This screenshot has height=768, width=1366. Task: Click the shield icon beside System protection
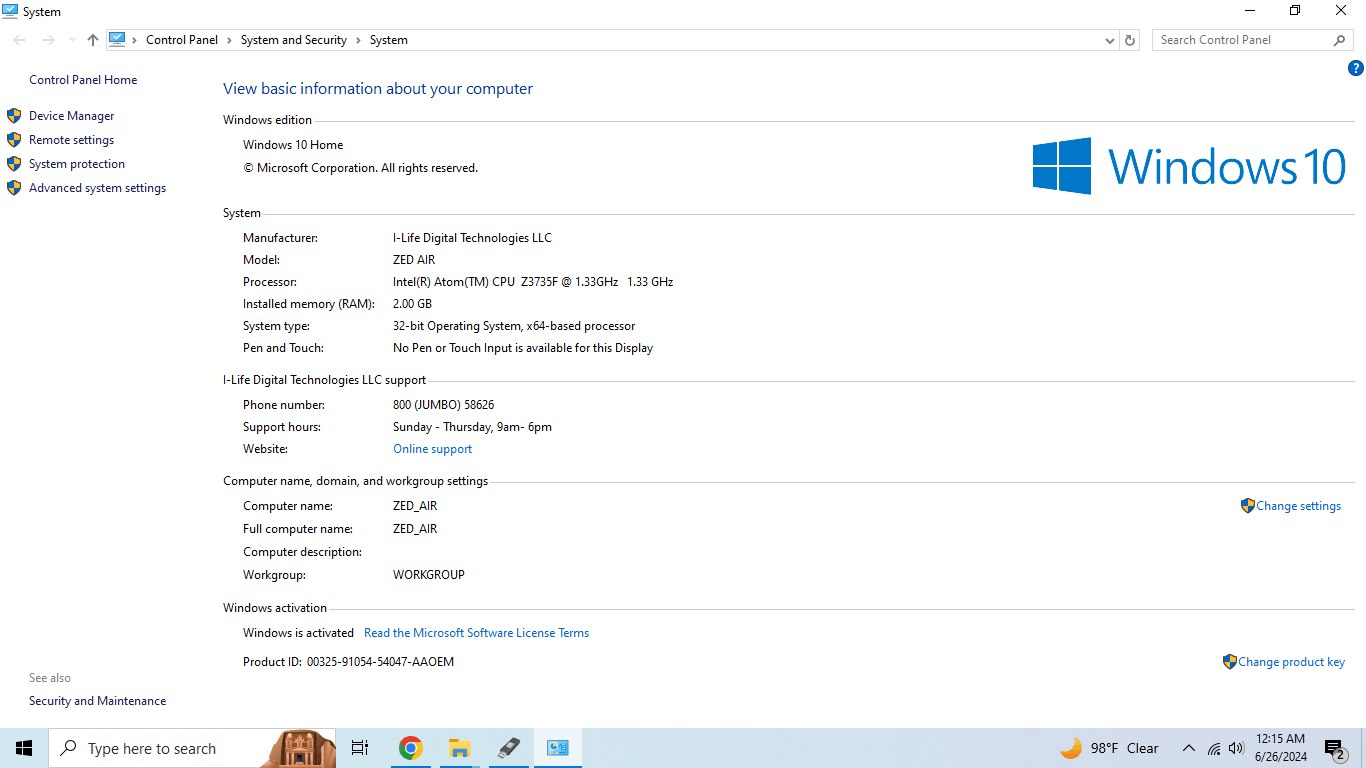[x=14, y=164]
